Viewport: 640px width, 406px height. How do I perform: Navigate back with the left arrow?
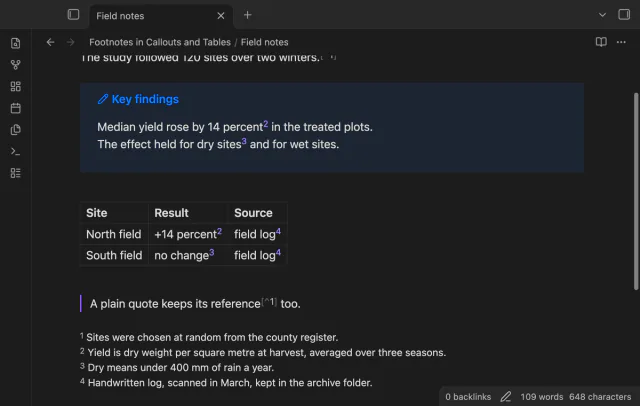[x=50, y=42]
